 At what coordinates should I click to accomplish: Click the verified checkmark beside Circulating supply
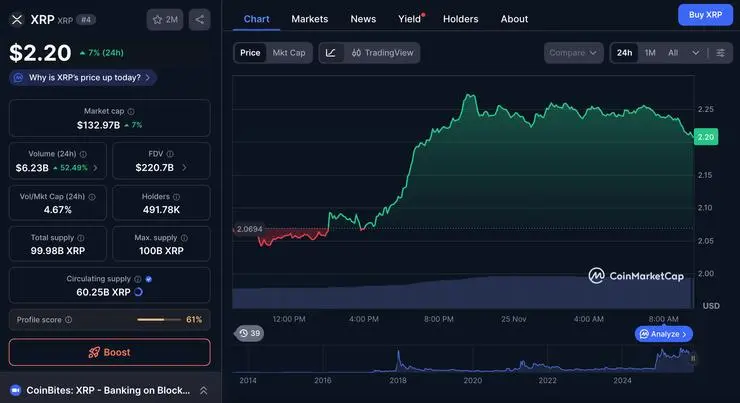149,279
